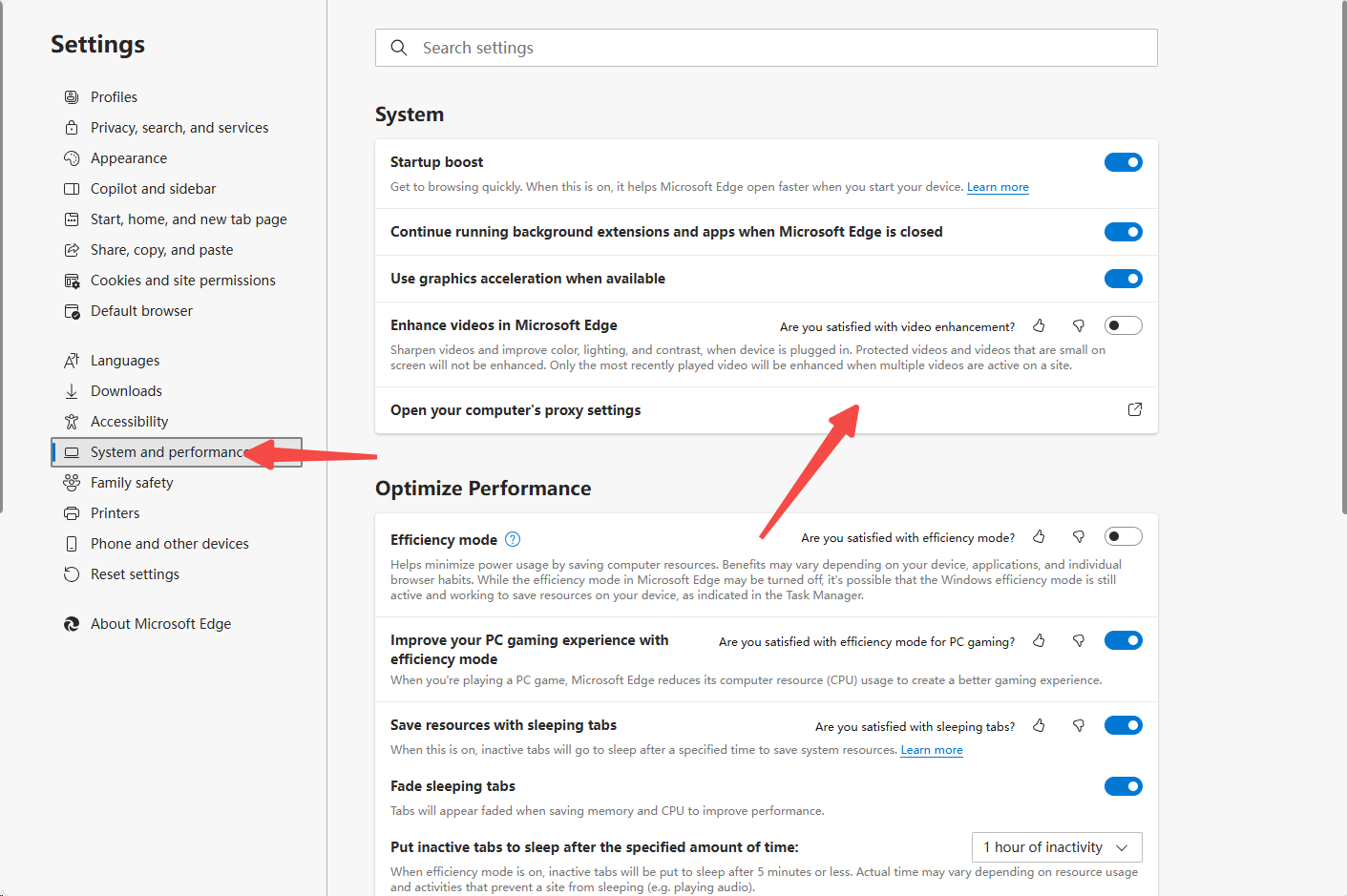Click the Copilot and sidebar icon
This screenshot has height=896, width=1347.
pyautogui.click(x=72, y=189)
